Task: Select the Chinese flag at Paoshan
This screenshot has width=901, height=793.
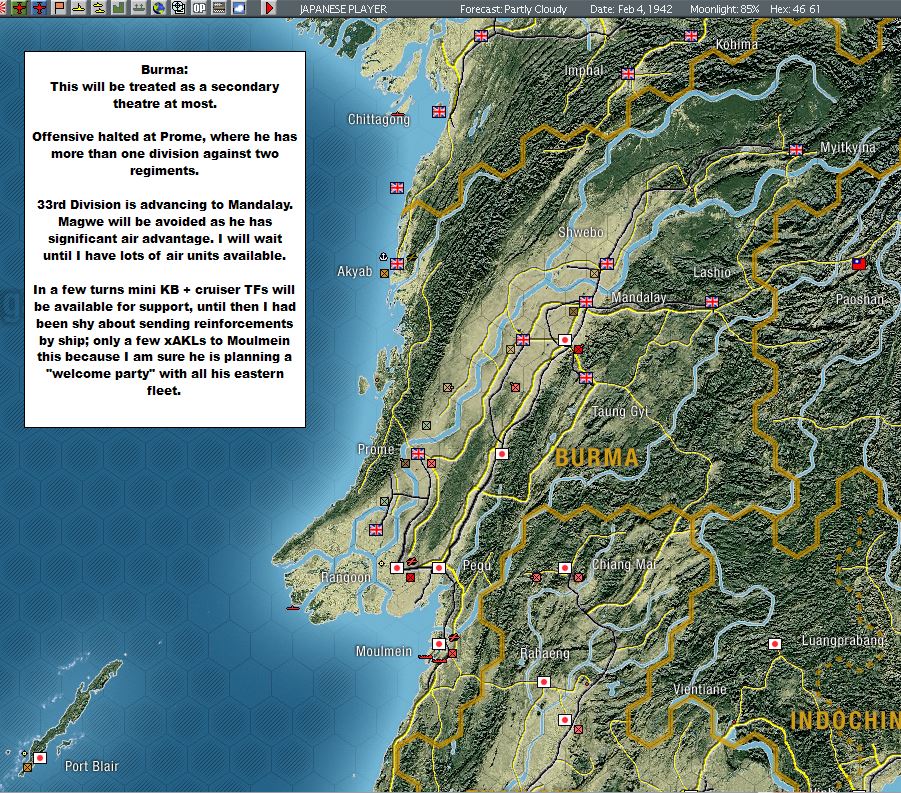Action: pyautogui.click(x=859, y=264)
